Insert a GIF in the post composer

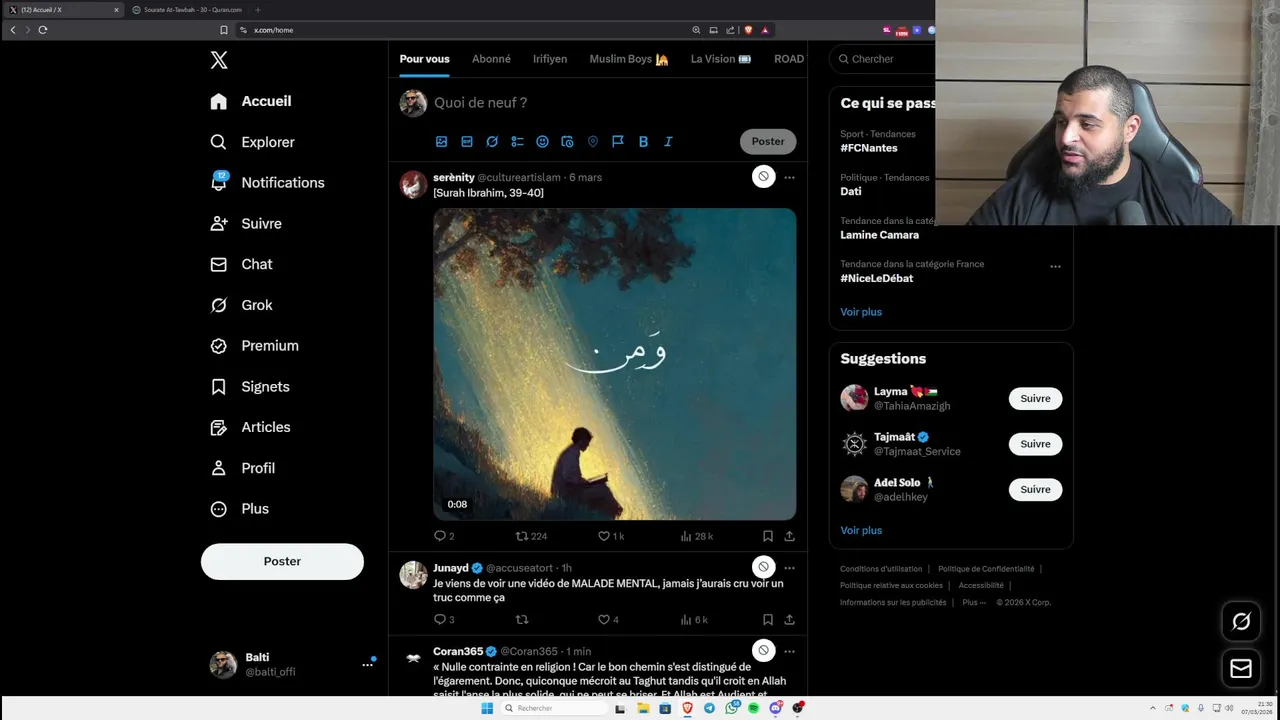coord(467,142)
